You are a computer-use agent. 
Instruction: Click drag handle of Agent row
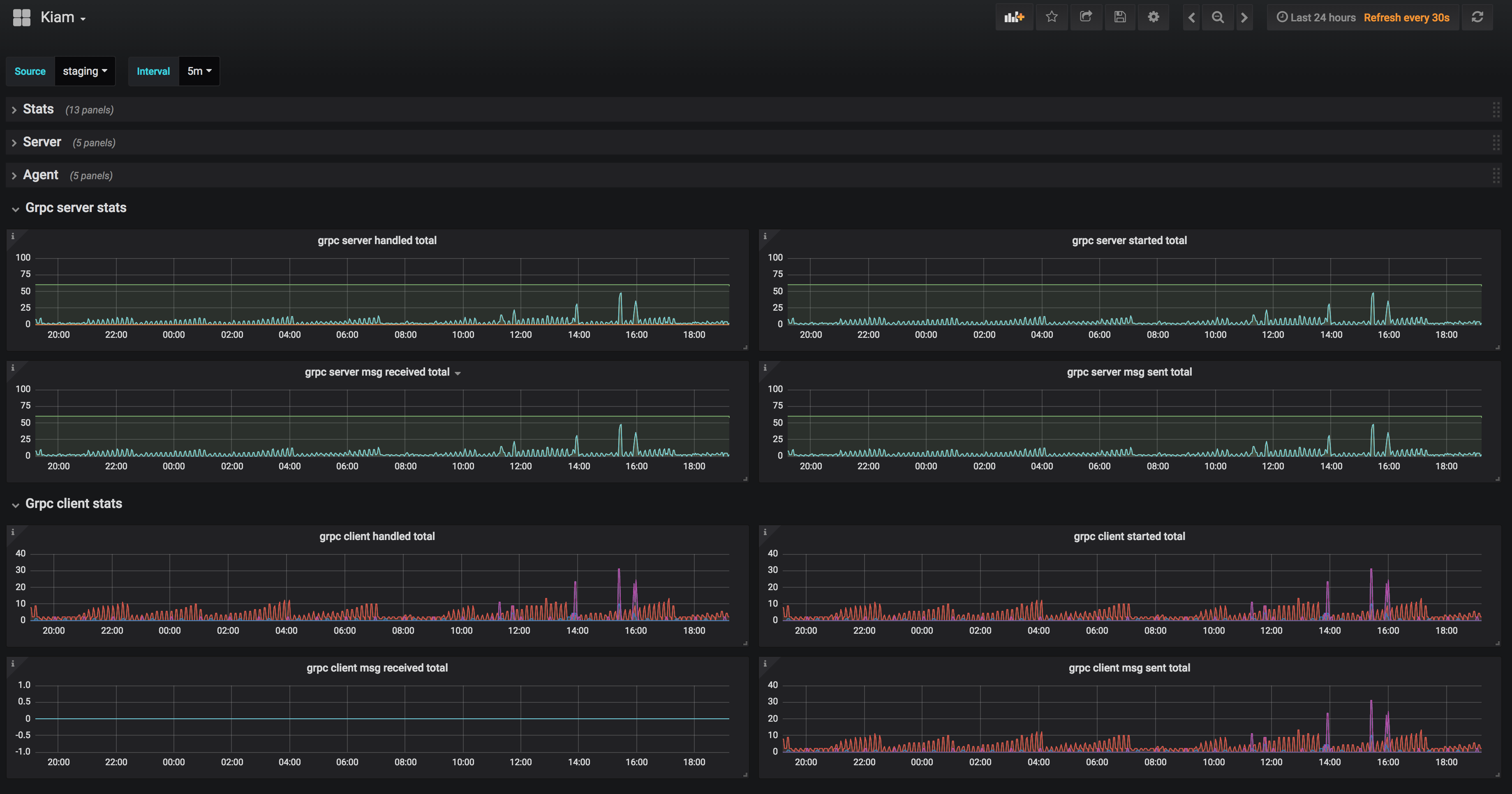(x=1496, y=175)
